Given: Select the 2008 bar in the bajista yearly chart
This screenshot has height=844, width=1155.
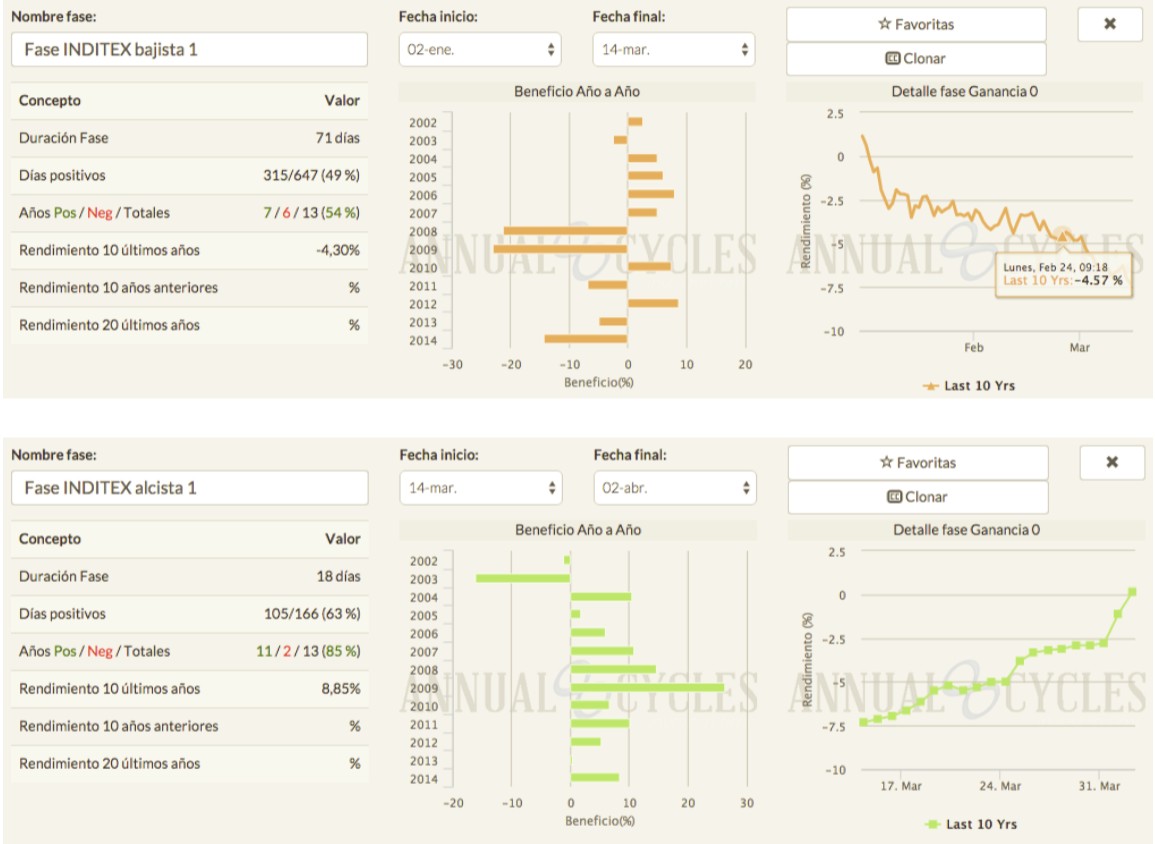Looking at the screenshot, I should click(x=566, y=231).
